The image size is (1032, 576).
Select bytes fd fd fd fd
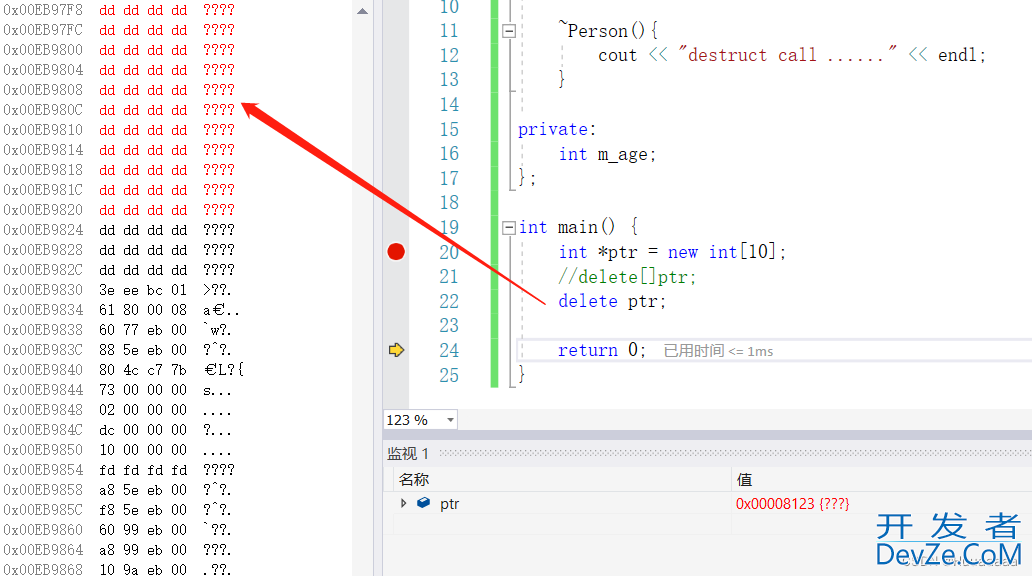(x=143, y=470)
